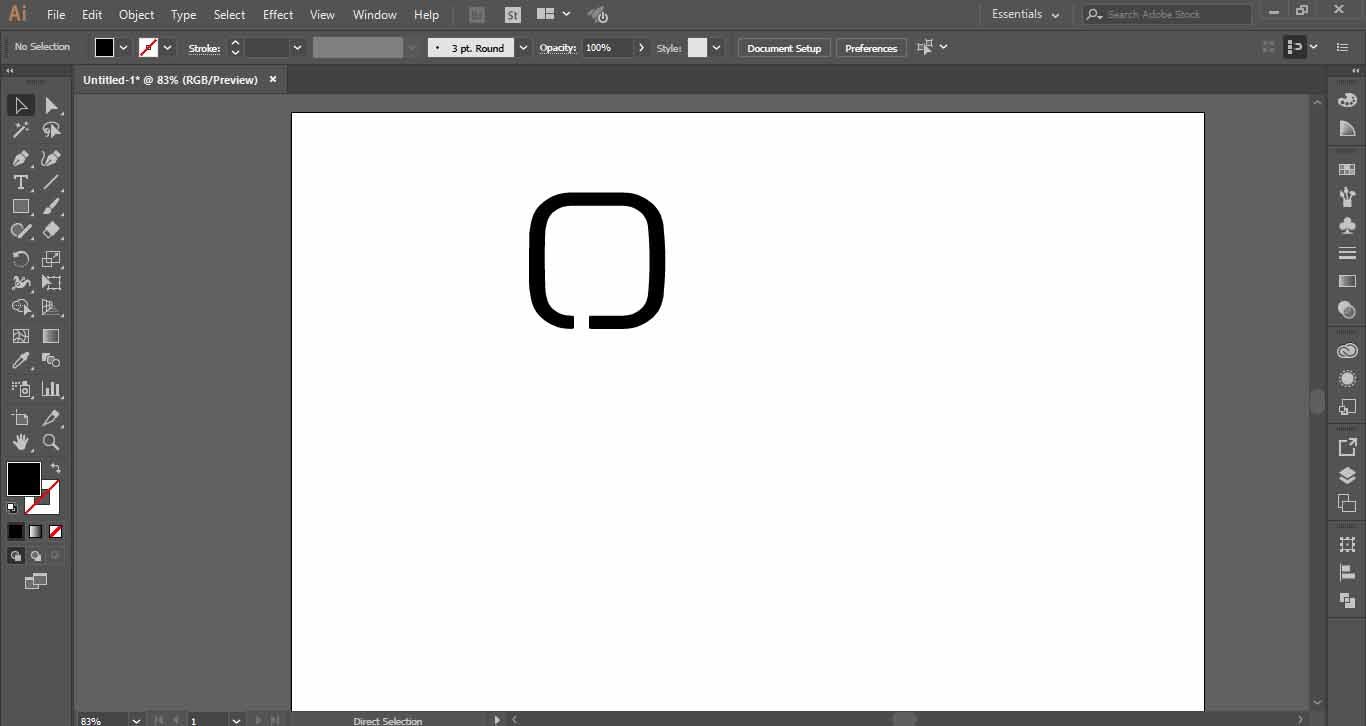This screenshot has width=1366, height=726.
Task: Open the Type menu
Action: tap(184, 15)
